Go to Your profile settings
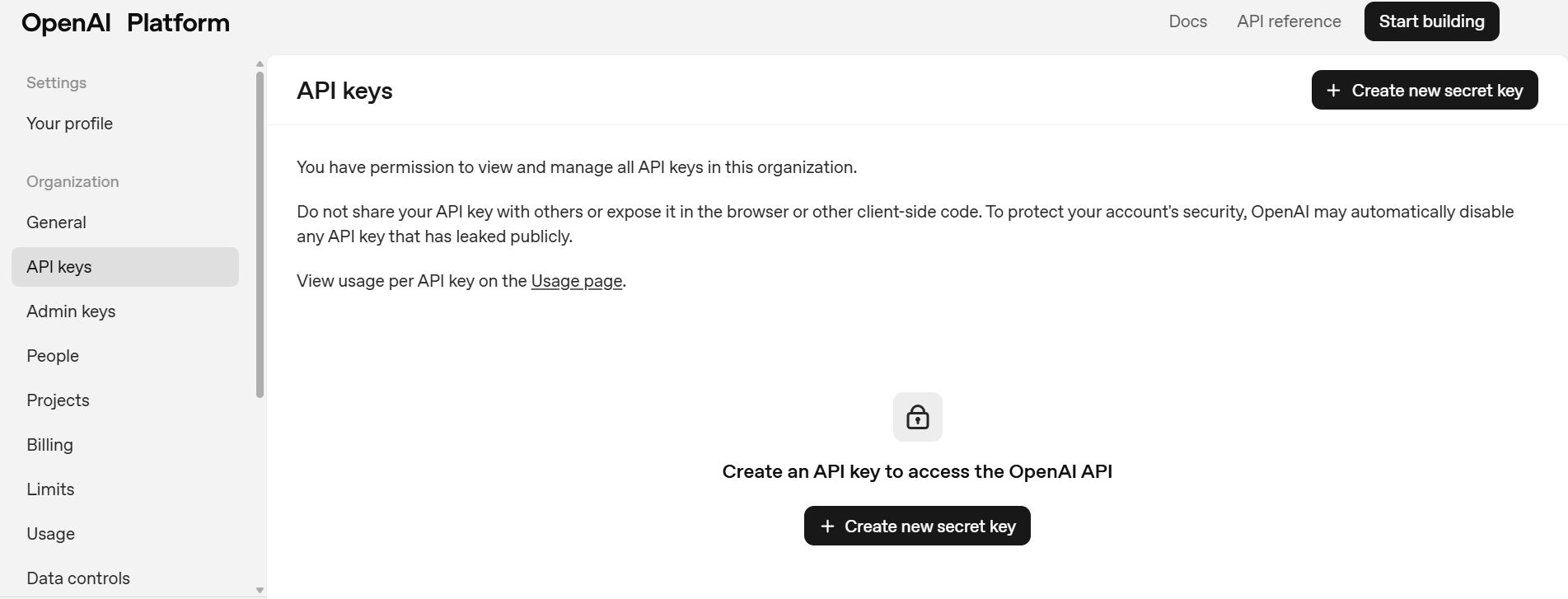 69,123
